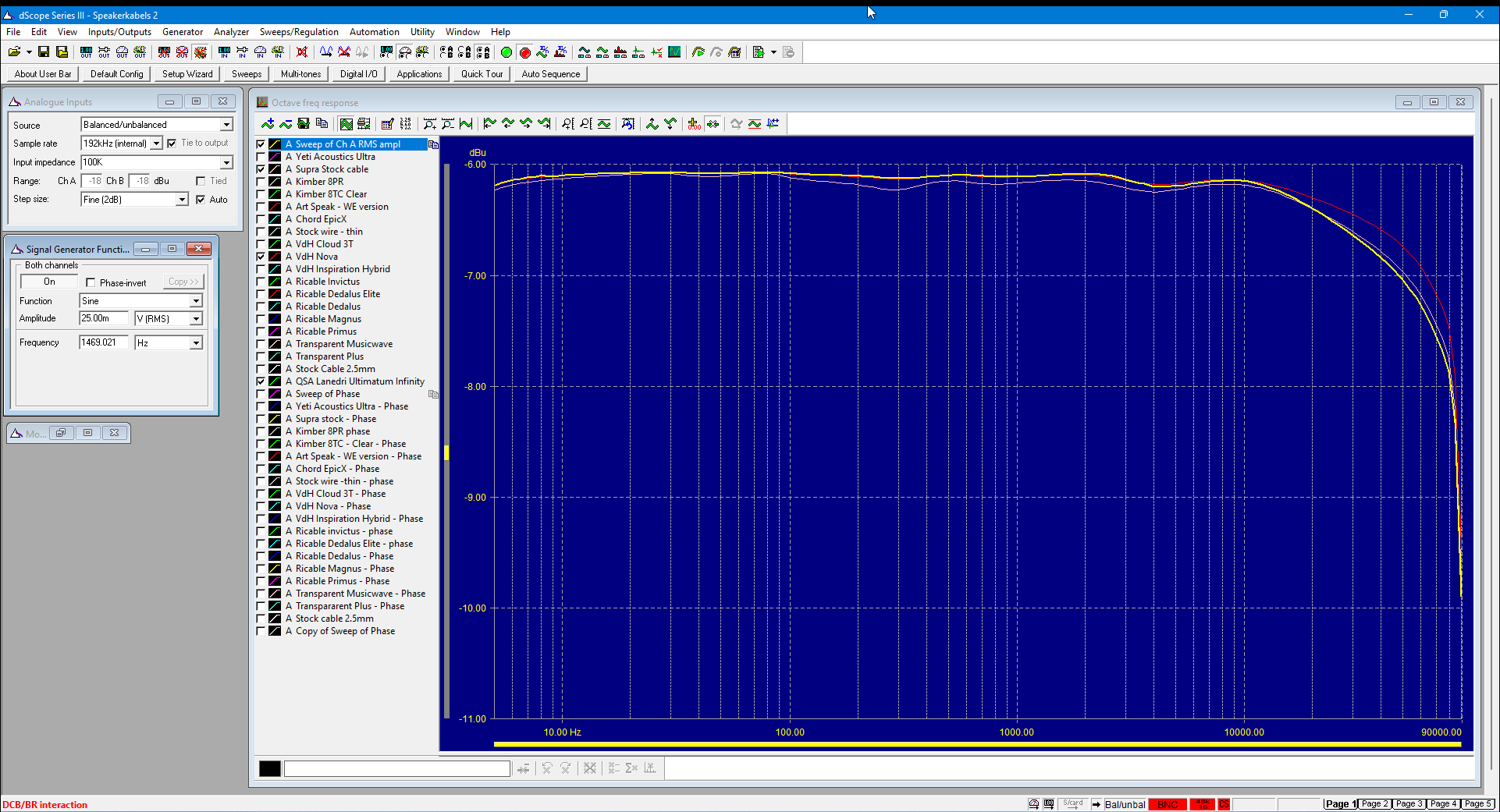Check the Phase-invert checkbox
The height and width of the screenshot is (812, 1500).
[91, 282]
